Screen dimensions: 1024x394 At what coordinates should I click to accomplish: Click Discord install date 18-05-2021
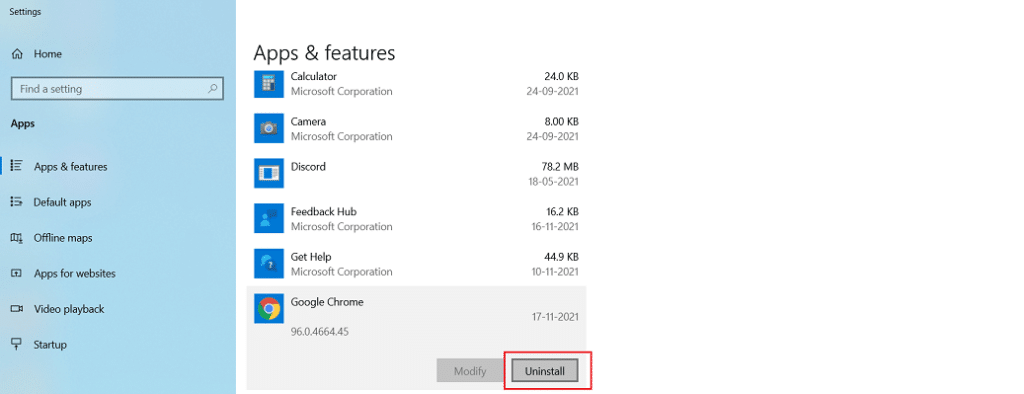point(553,181)
